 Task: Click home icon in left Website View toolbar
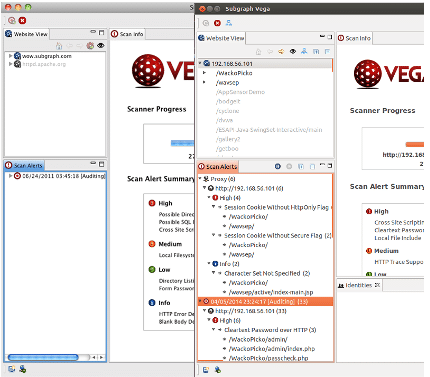[x=59, y=46]
